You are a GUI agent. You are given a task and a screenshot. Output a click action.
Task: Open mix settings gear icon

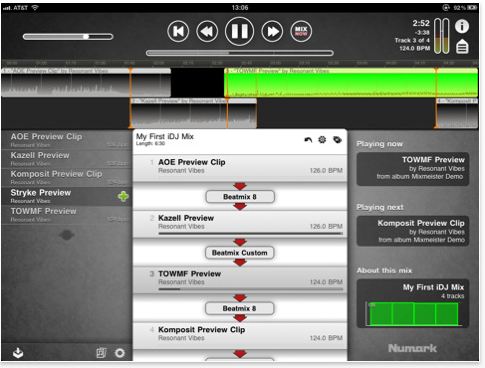point(322,140)
